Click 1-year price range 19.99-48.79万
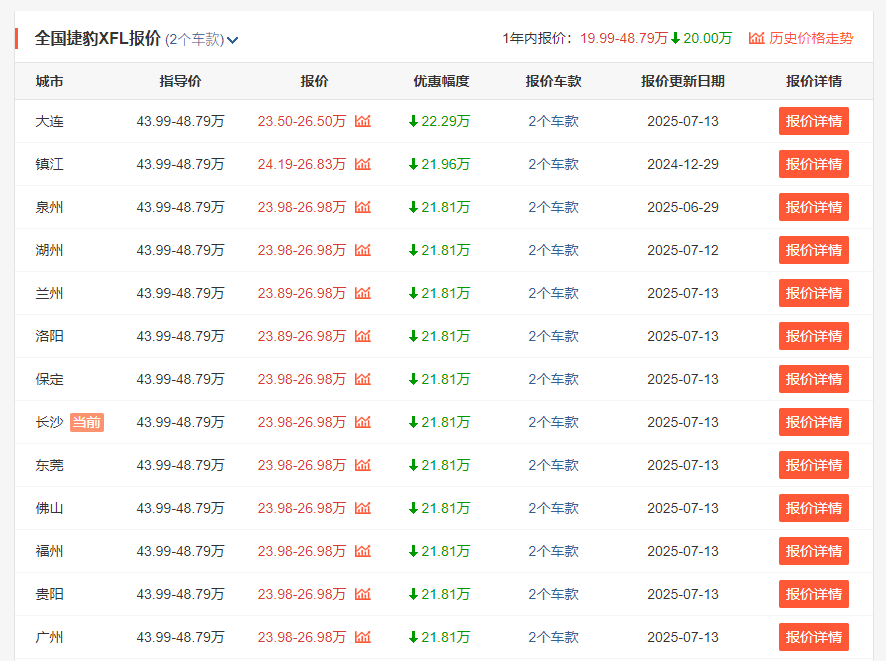This screenshot has width=886, height=661. coord(624,38)
